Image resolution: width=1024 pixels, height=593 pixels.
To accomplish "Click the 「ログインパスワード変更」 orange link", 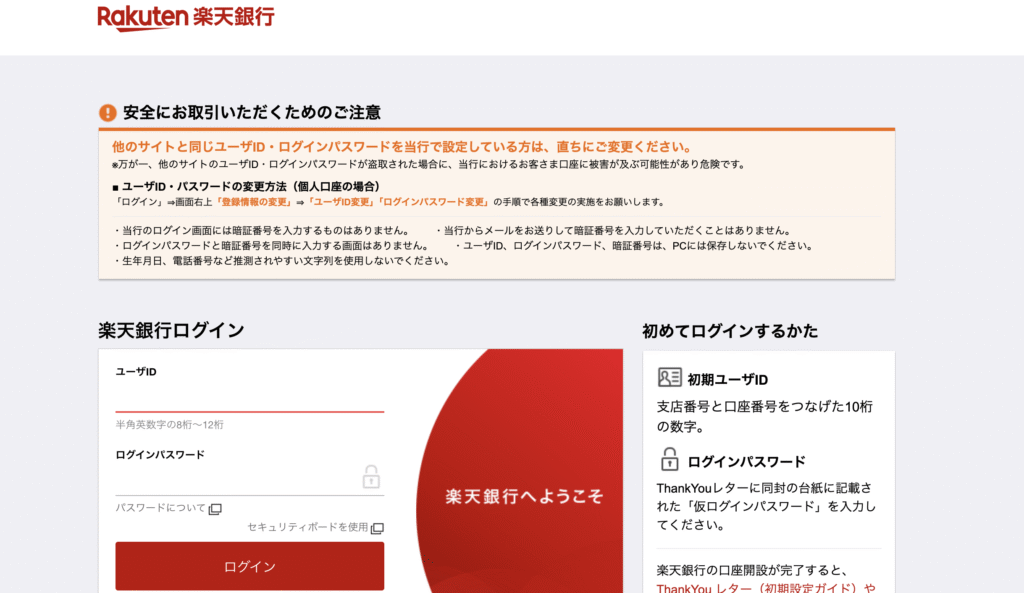I will tap(431, 202).
